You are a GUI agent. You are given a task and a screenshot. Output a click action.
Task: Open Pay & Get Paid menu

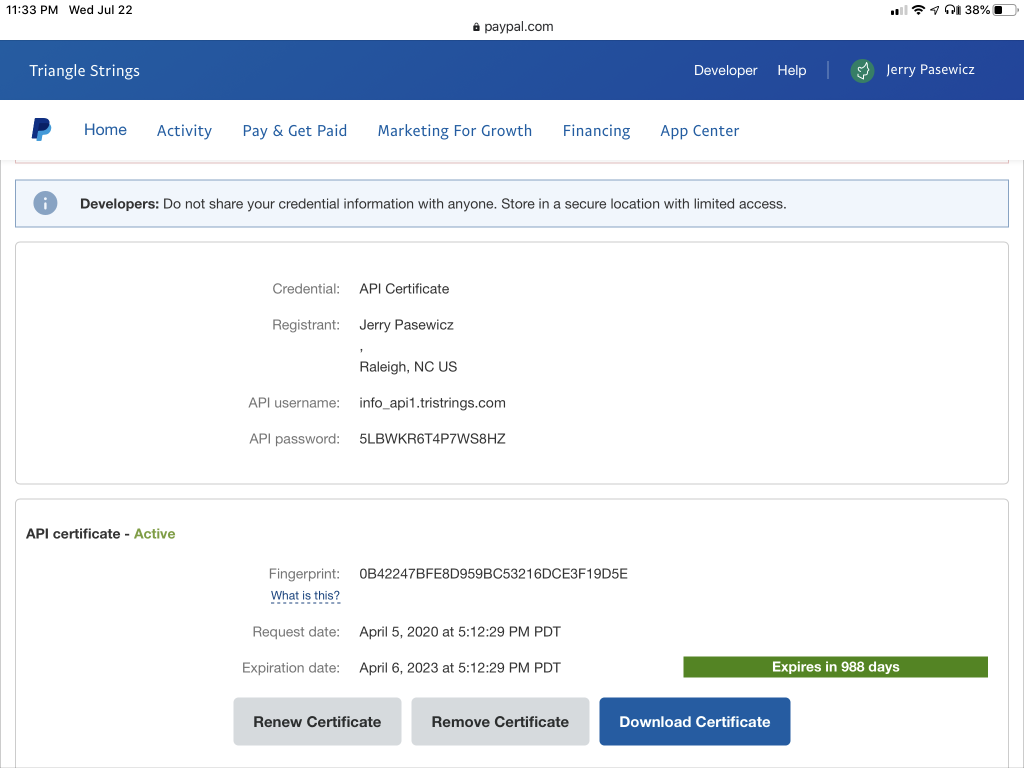(x=295, y=131)
